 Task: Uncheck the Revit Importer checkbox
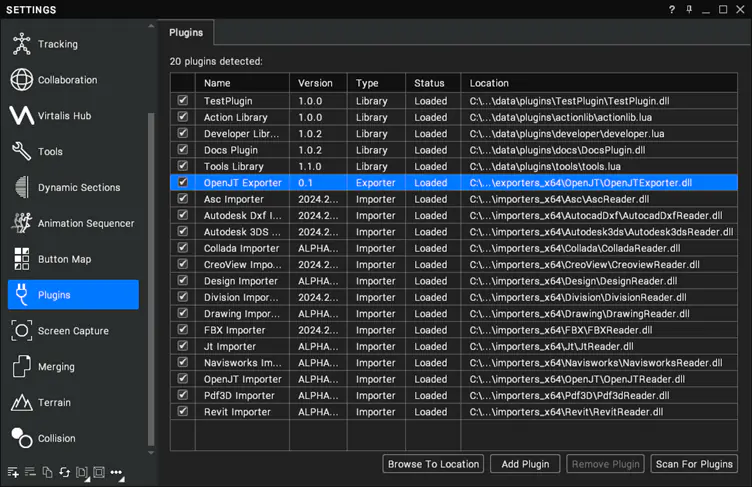[183, 411]
